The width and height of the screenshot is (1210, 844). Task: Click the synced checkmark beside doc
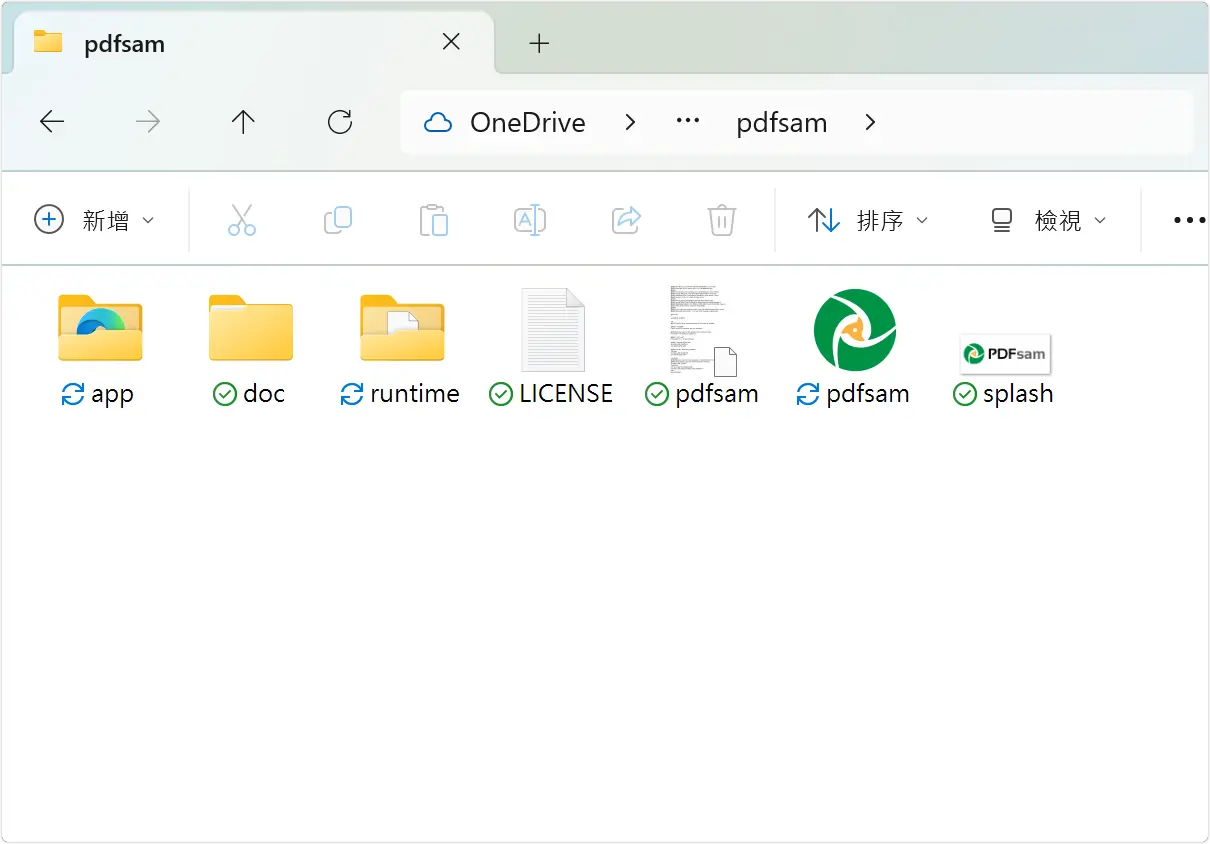click(x=225, y=395)
